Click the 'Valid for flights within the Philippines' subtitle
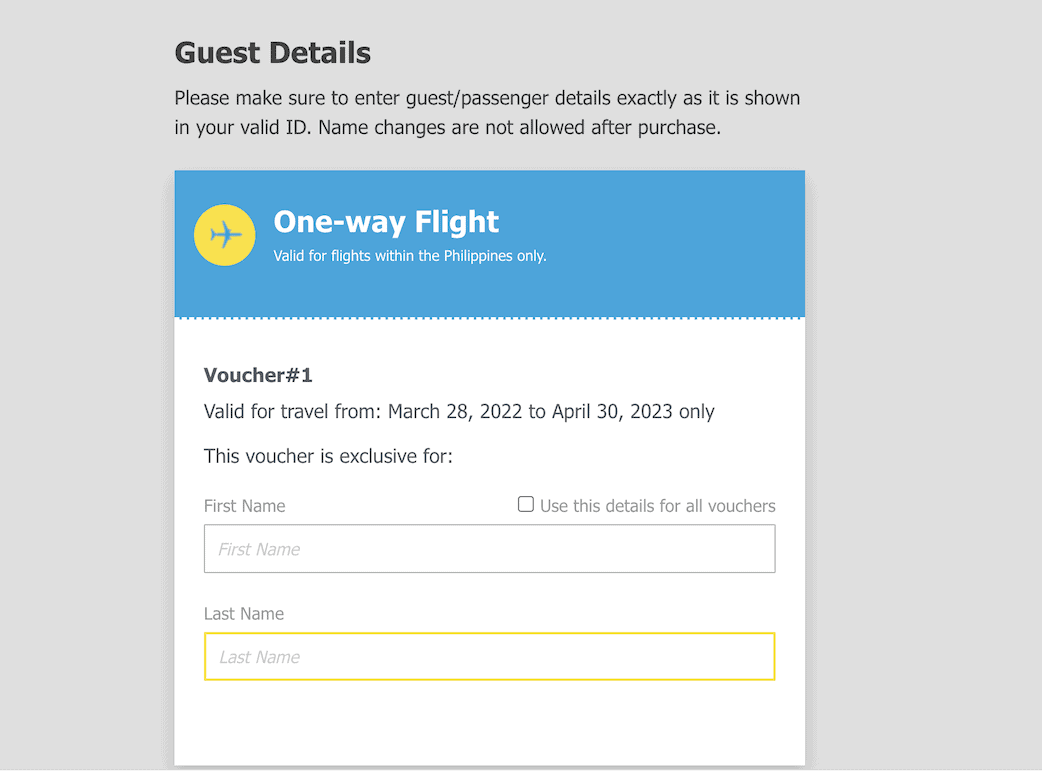This screenshot has width=1042, height=774. [x=410, y=256]
